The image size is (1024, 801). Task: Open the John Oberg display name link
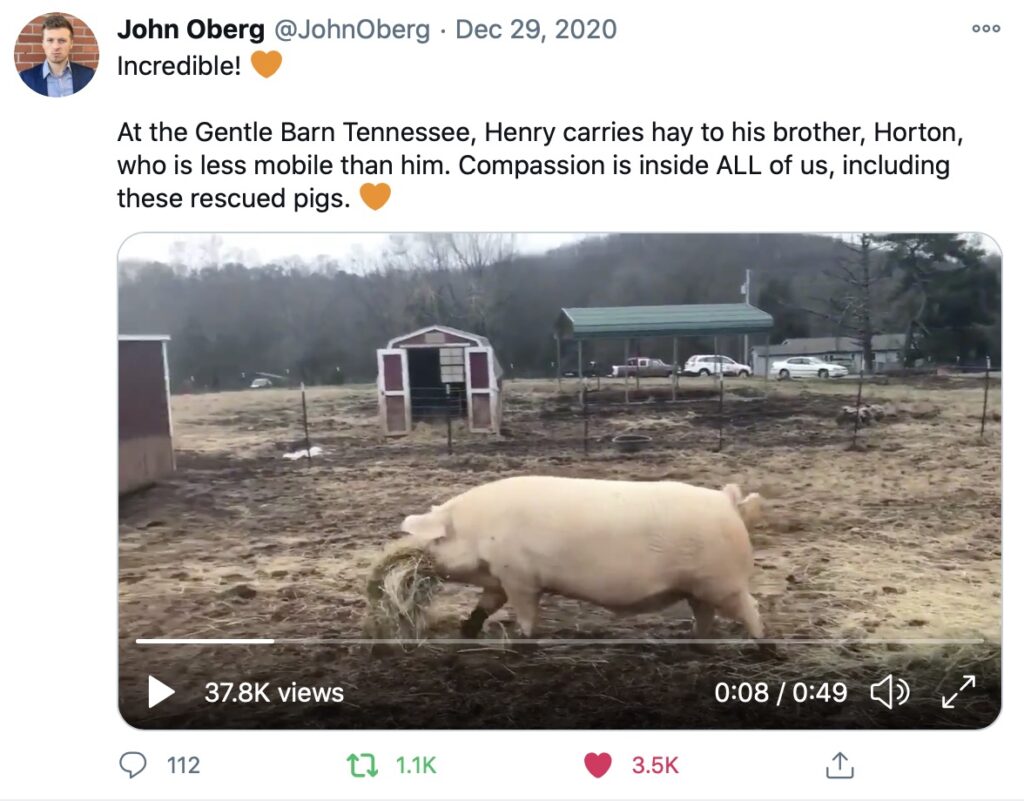191,29
